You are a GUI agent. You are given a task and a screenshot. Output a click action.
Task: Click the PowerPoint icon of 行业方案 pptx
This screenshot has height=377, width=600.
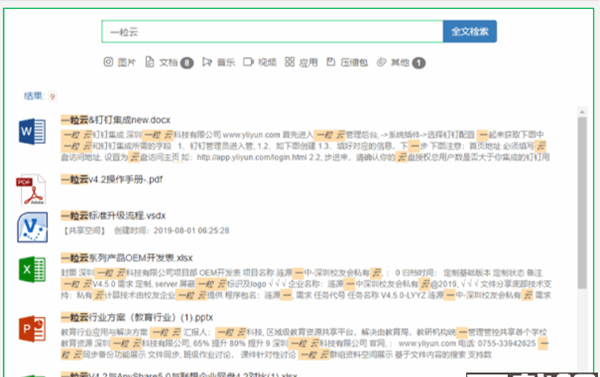(32, 329)
